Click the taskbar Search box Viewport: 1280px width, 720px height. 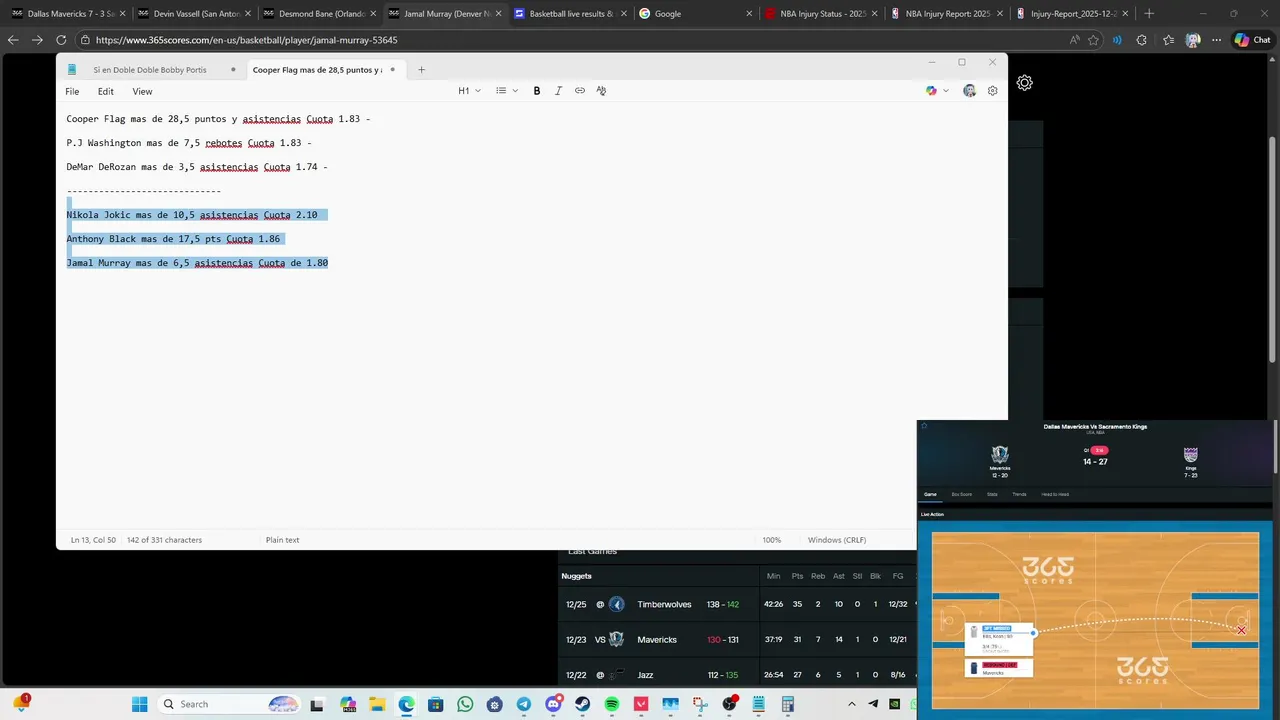click(230, 704)
